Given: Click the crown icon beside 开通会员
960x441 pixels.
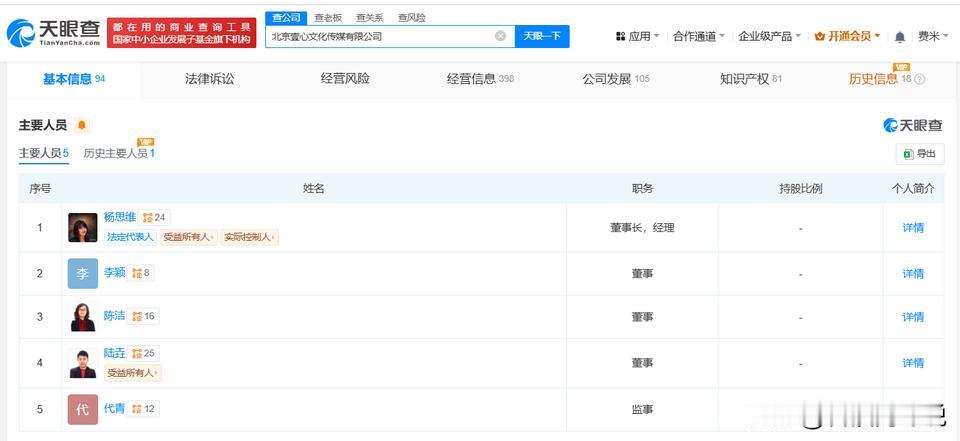Looking at the screenshot, I should pyautogui.click(x=820, y=37).
